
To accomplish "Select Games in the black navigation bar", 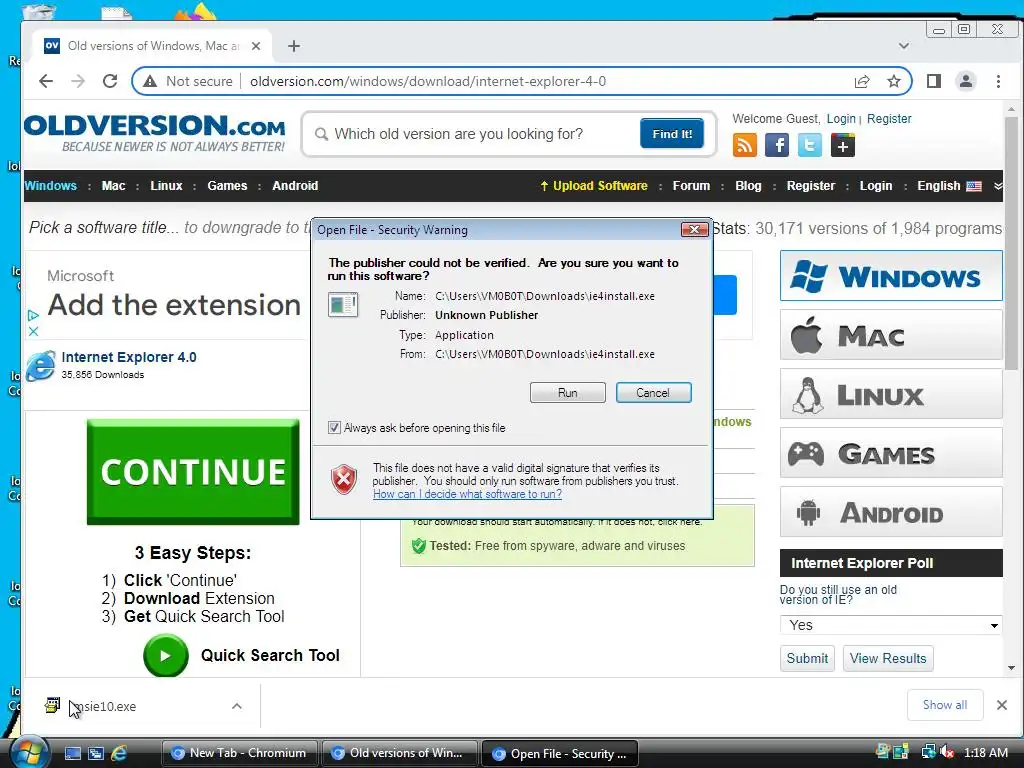I will (x=227, y=185).
